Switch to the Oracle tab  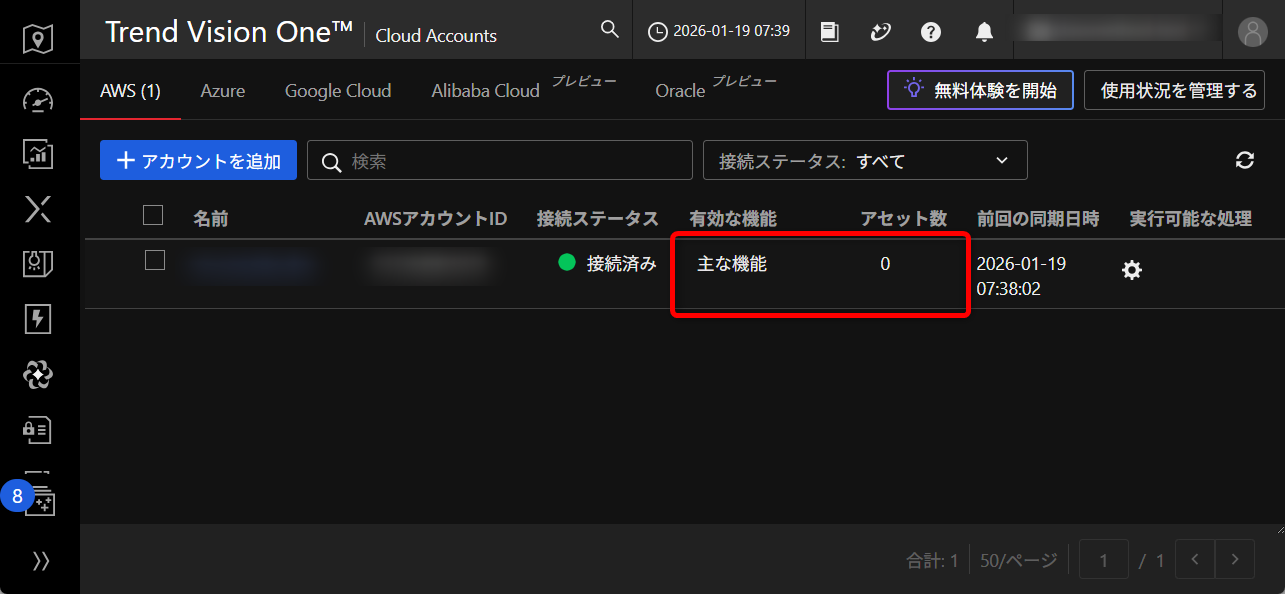click(680, 91)
